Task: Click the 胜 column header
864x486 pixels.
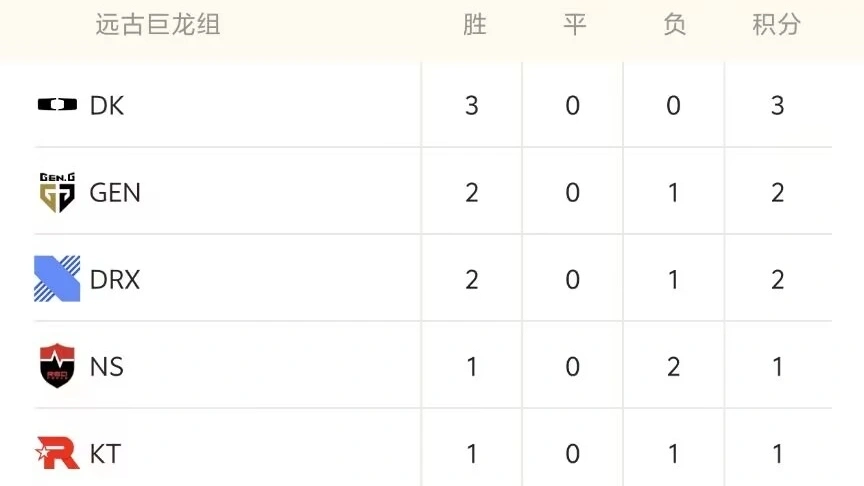Action: click(474, 25)
